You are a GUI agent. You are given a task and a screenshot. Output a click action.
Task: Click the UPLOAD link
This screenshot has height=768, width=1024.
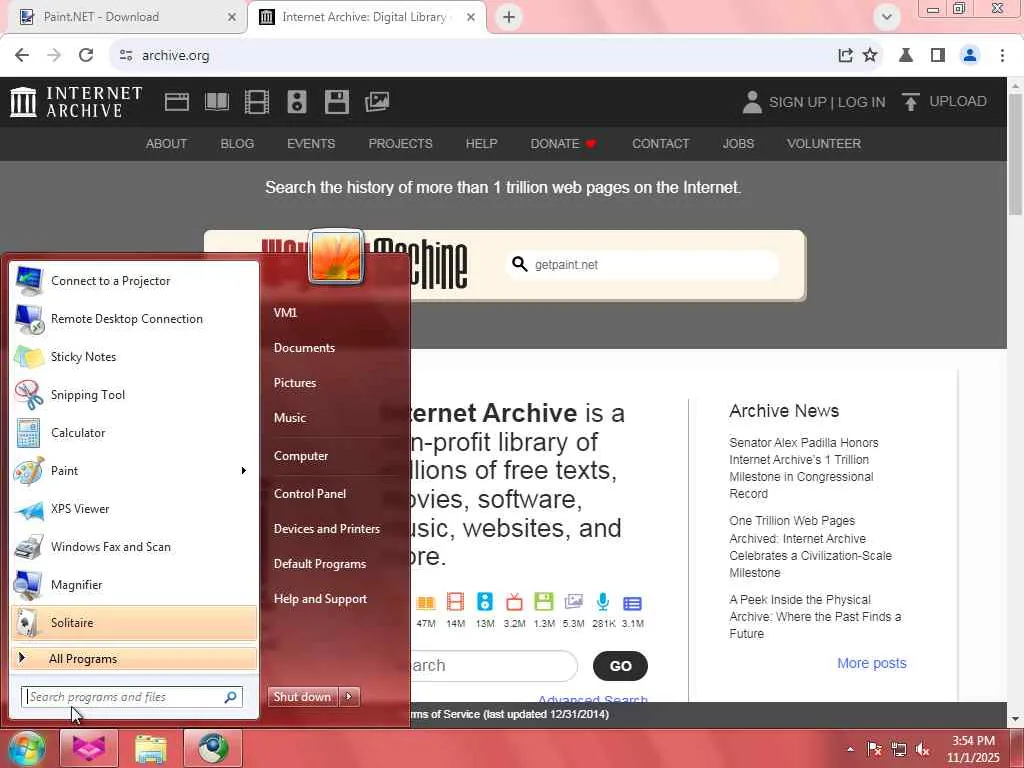pos(944,101)
